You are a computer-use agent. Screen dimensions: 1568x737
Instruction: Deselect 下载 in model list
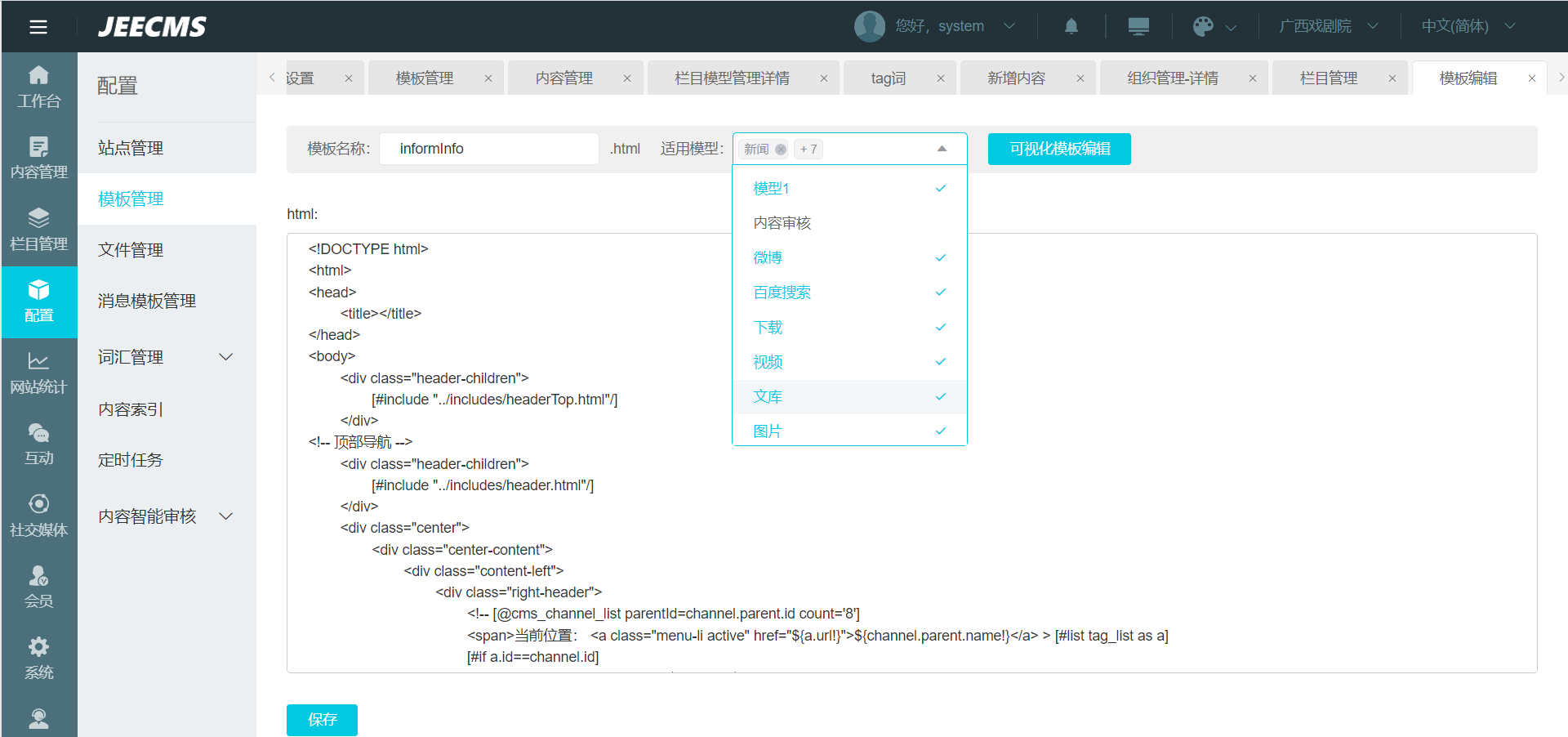click(849, 328)
